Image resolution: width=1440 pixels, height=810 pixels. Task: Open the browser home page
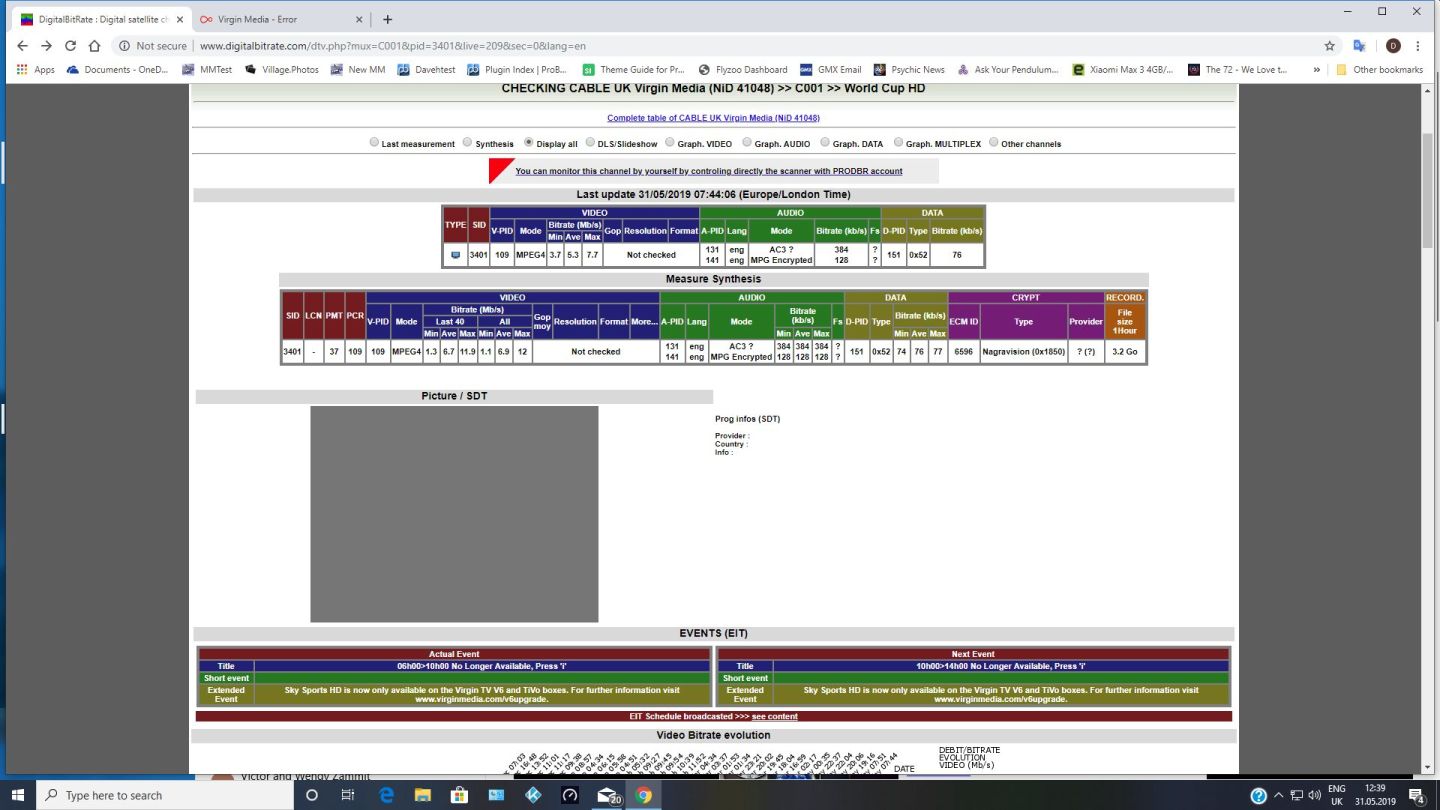click(94, 46)
